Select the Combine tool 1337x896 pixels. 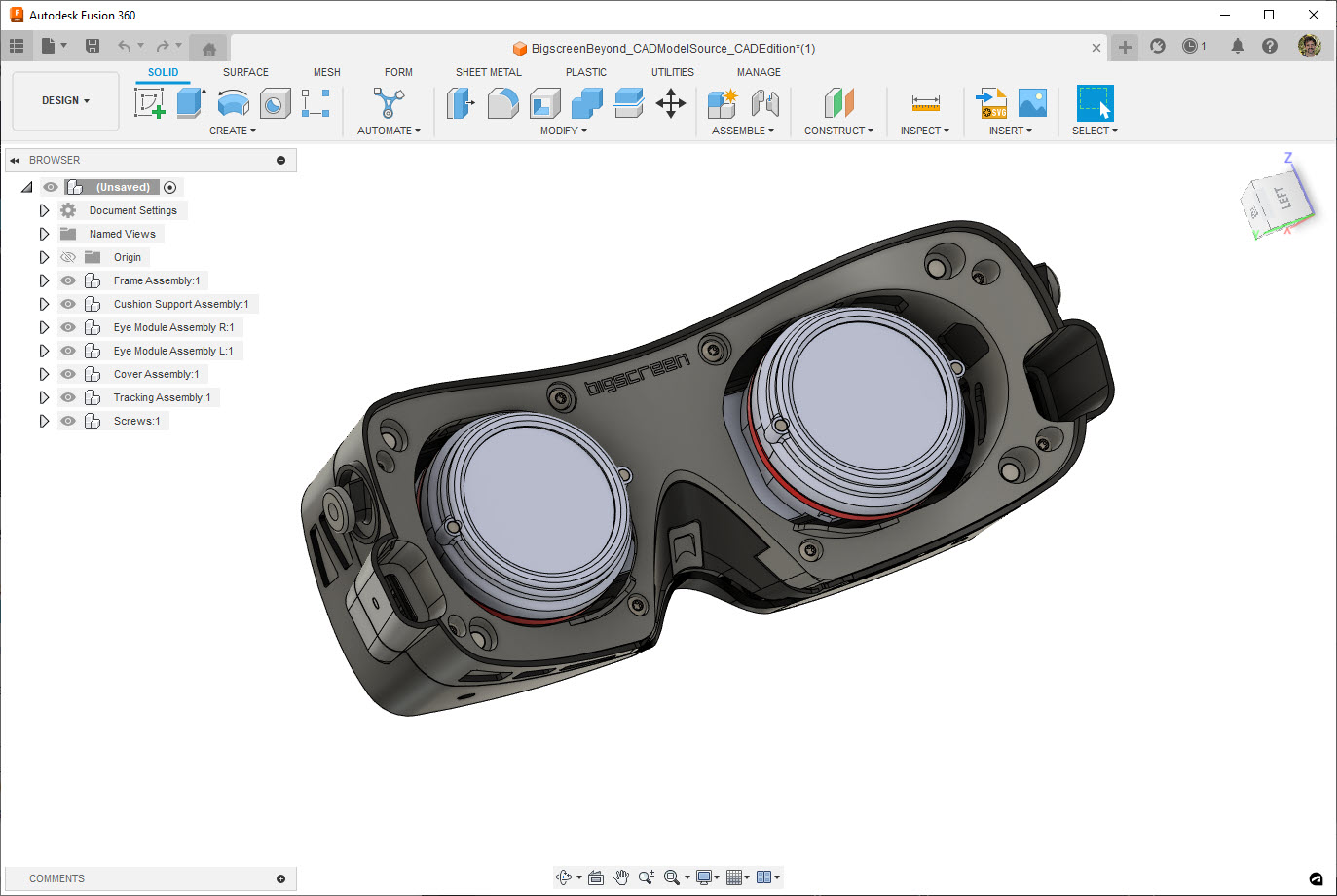click(586, 103)
